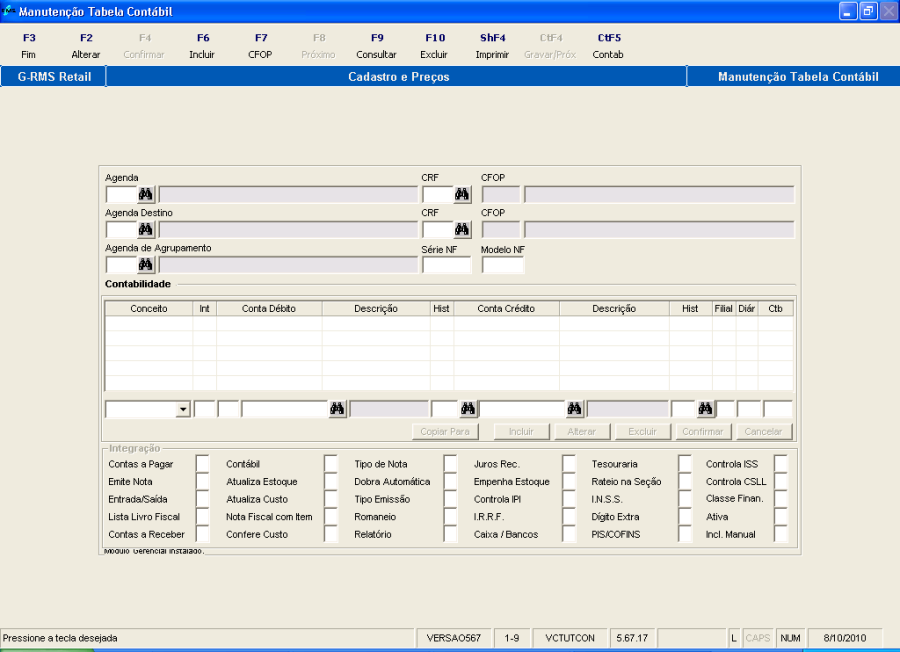Click binoculars beside the Conta Débito entry field
The width and height of the screenshot is (900, 652).
(x=337, y=409)
